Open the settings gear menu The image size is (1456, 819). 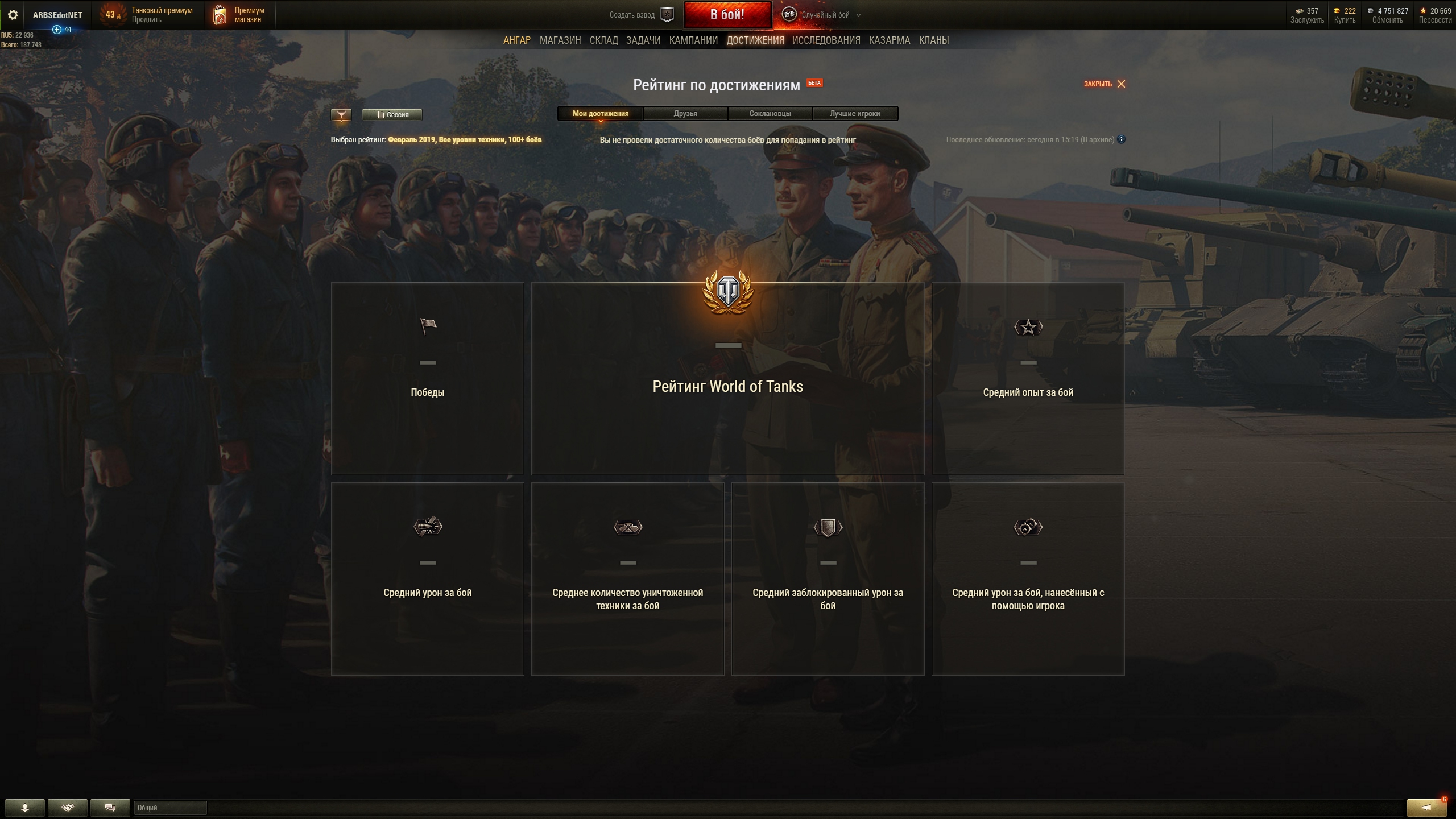point(13,15)
